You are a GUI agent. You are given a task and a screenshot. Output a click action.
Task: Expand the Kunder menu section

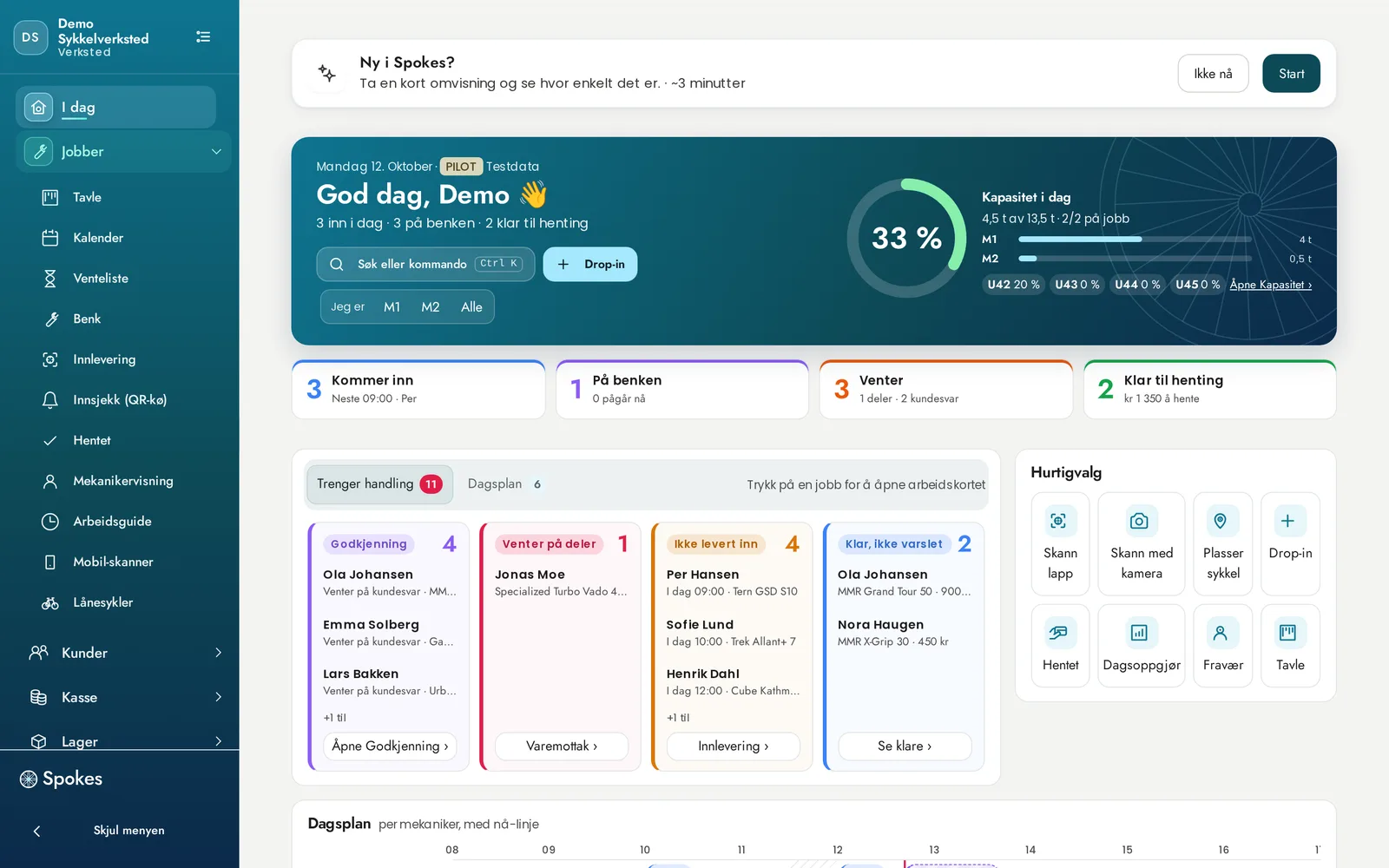(x=123, y=653)
